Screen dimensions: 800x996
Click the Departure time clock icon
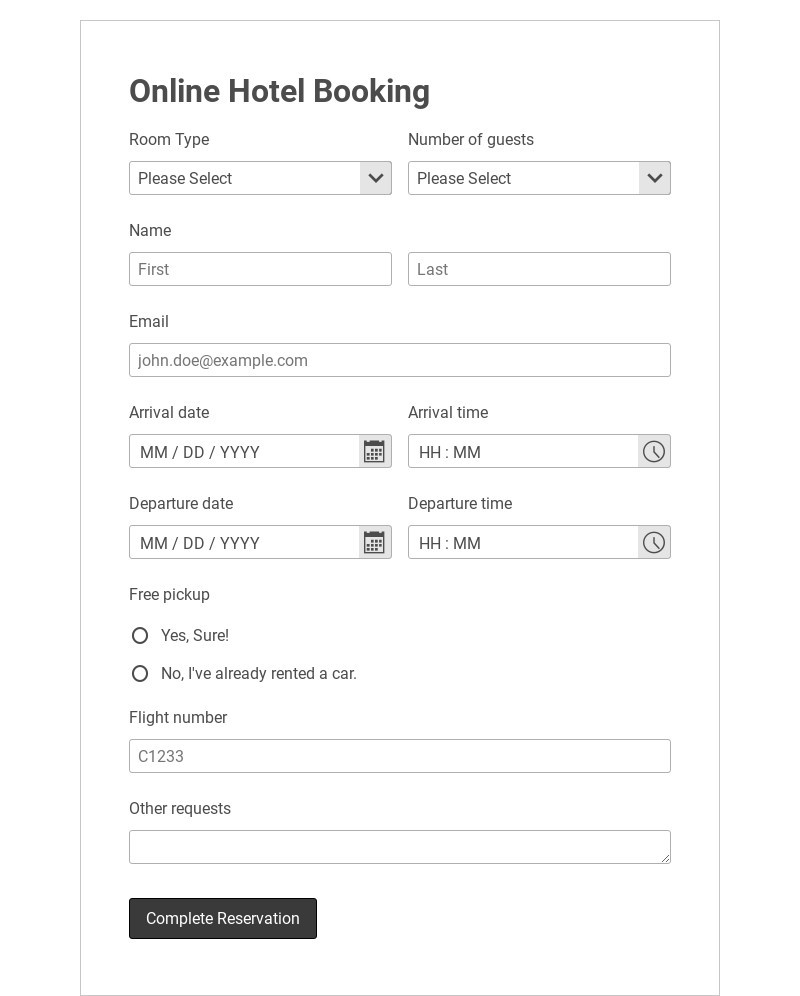point(654,543)
